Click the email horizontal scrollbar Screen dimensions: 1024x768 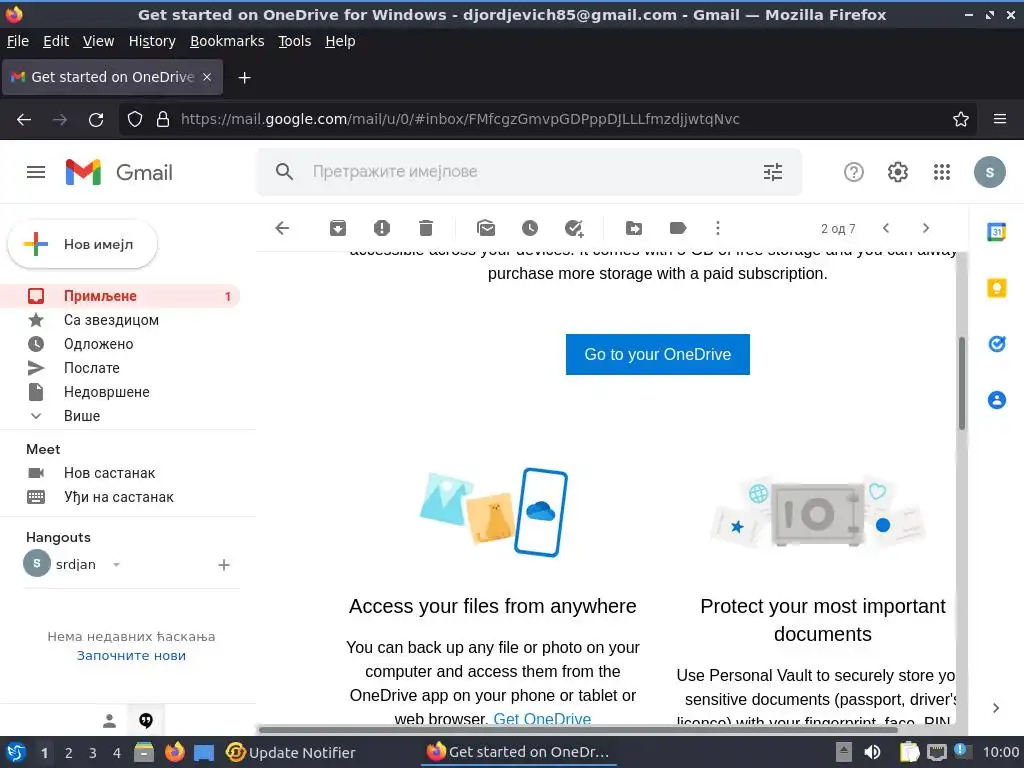579,729
